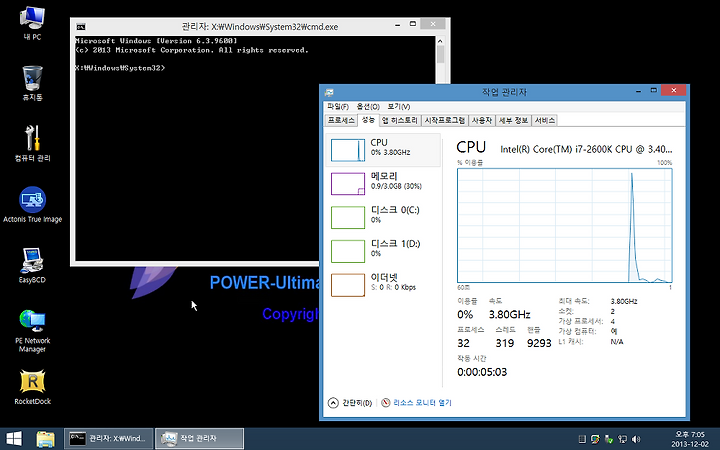Switch to the 세부 정보 tab
The image size is (720, 450).
point(513,120)
